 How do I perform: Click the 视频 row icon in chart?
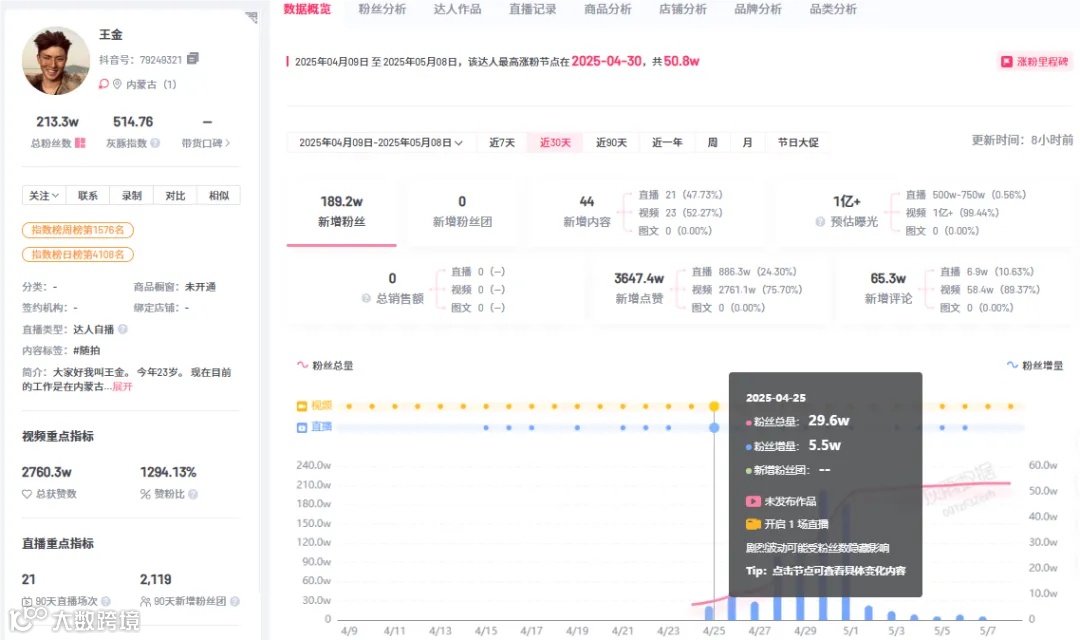tap(302, 406)
